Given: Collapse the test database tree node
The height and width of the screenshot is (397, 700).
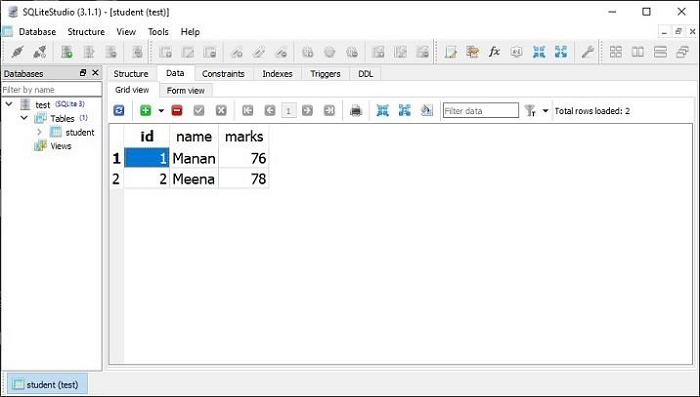Looking at the screenshot, I should [9, 104].
